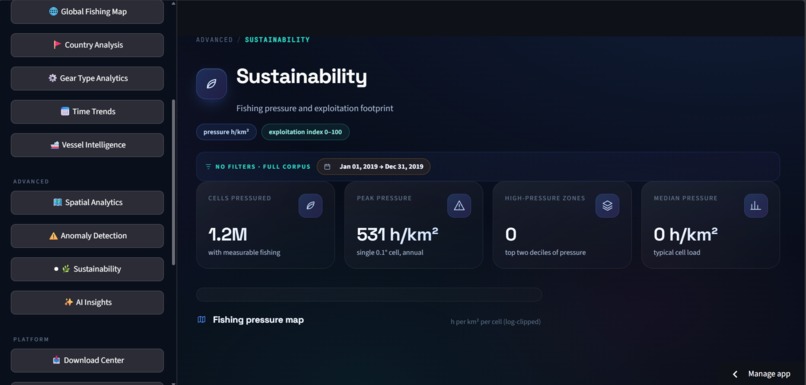806x385 pixels.
Task: Click the Fishing pressure map heading
Action: click(258, 320)
